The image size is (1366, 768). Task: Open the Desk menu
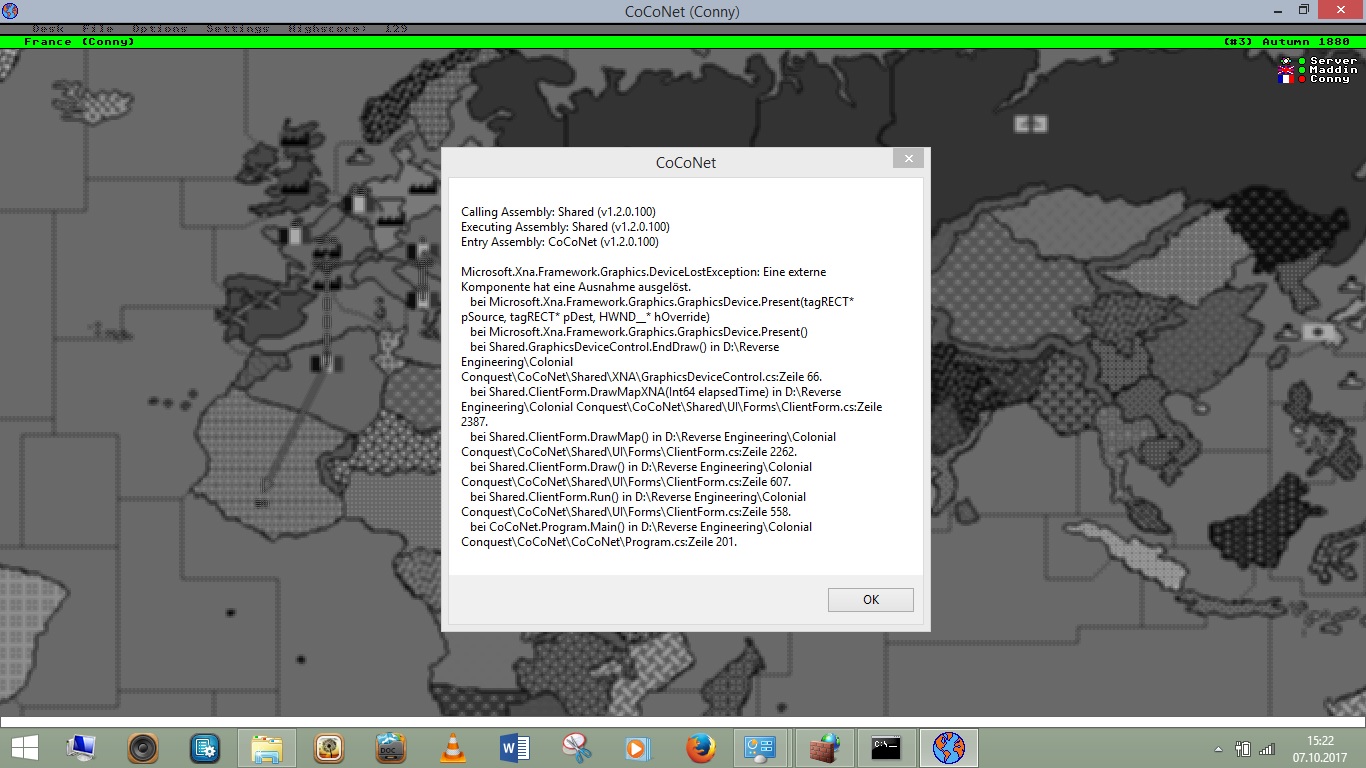[48, 28]
